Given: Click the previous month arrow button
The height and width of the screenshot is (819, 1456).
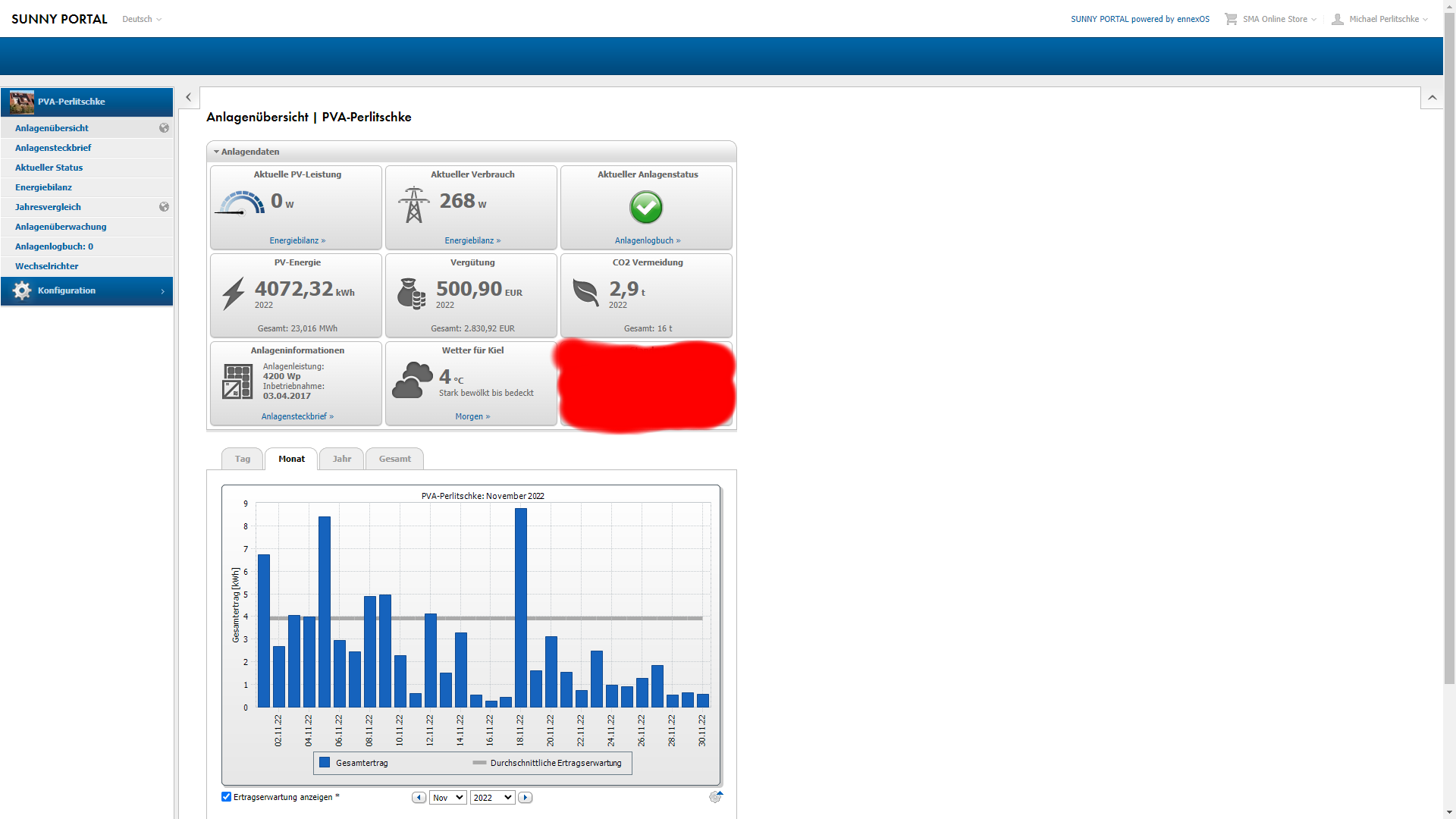Looking at the screenshot, I should [x=419, y=798].
